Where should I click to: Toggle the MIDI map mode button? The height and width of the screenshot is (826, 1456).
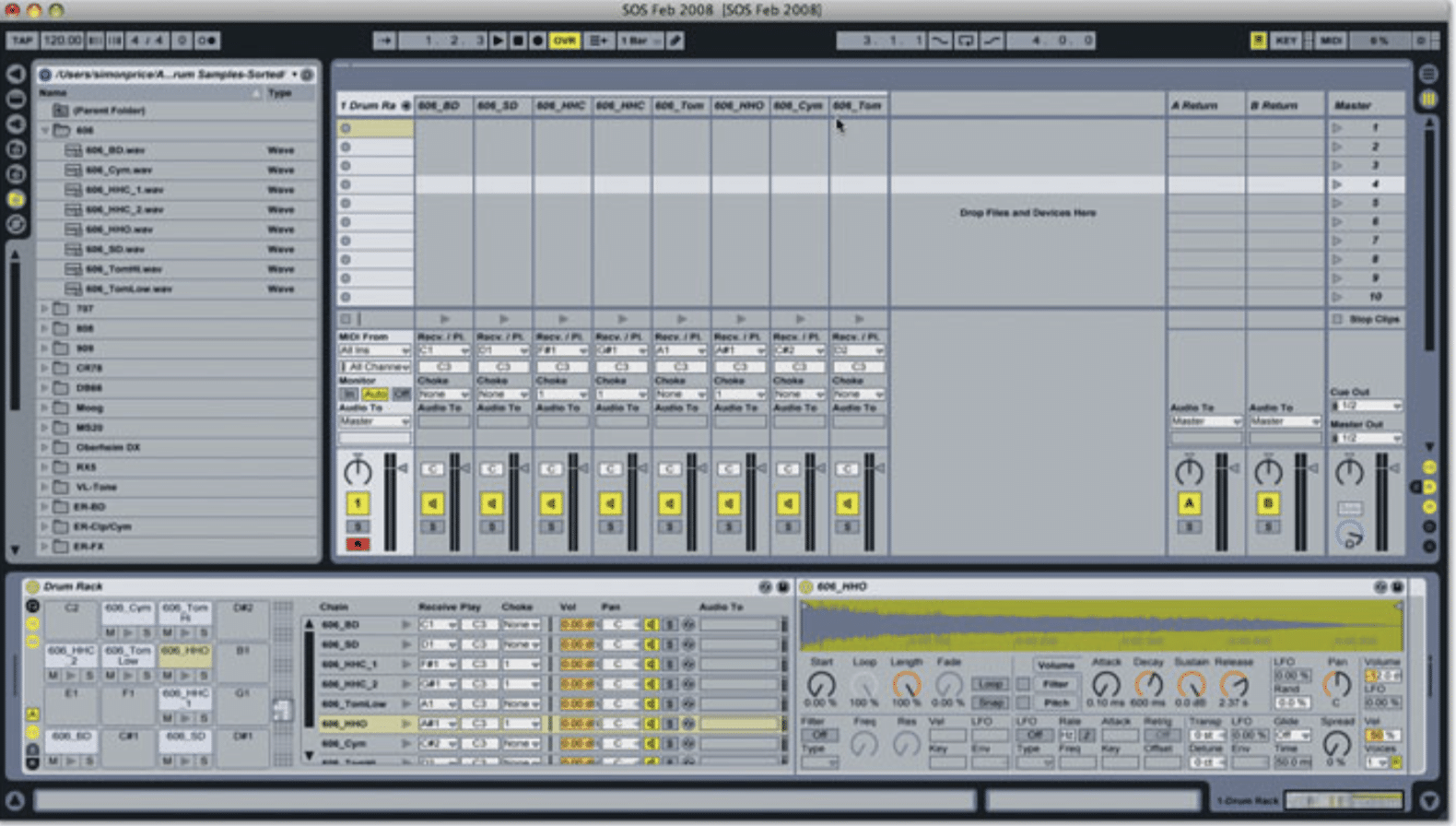click(1331, 41)
